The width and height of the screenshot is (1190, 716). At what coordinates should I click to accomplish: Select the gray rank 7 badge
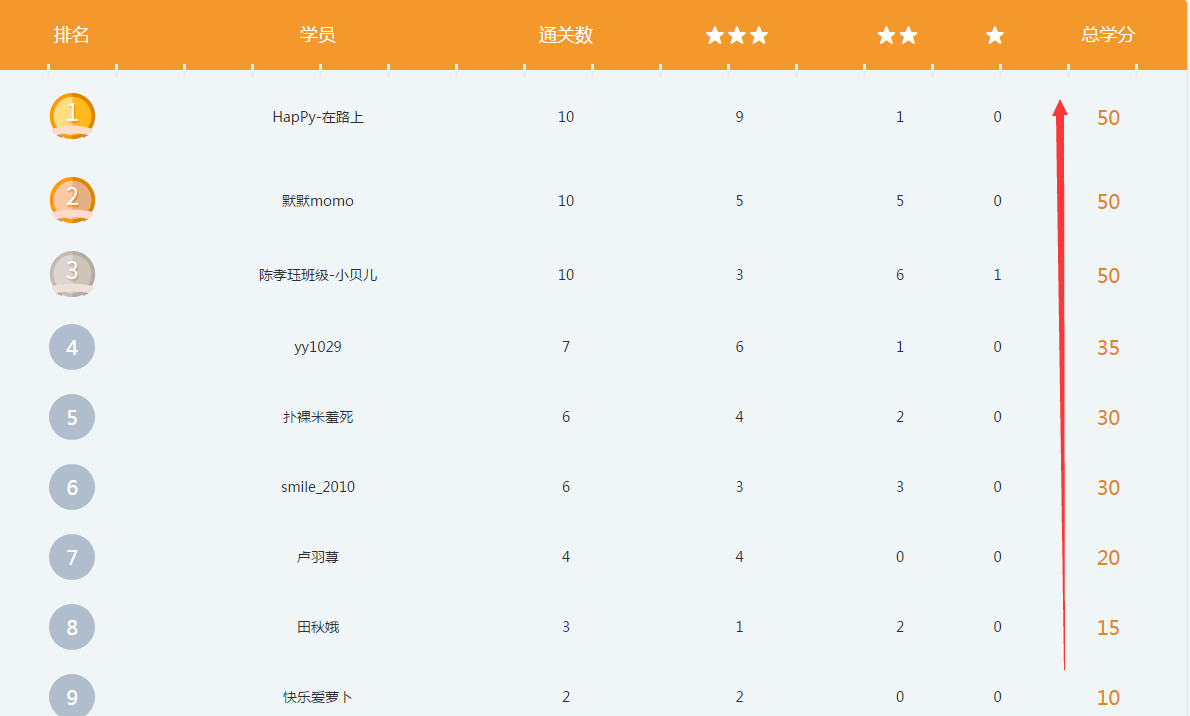pyautogui.click(x=72, y=557)
